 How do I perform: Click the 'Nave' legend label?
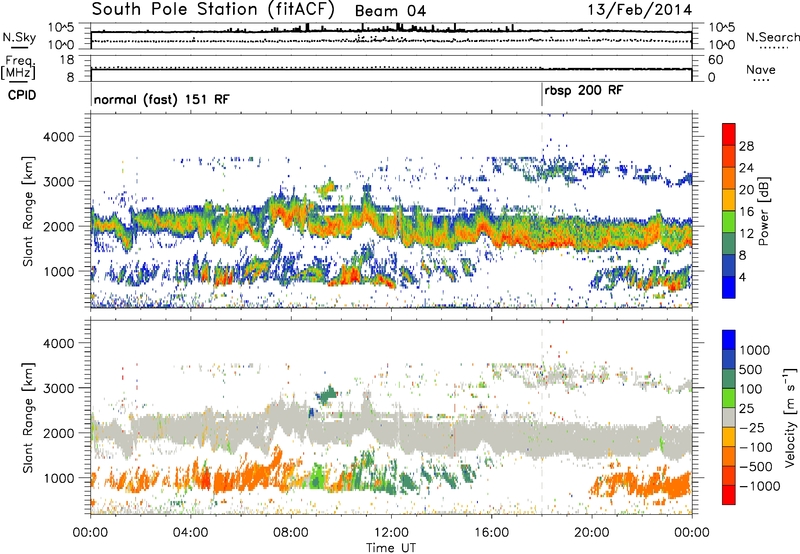click(x=761, y=69)
